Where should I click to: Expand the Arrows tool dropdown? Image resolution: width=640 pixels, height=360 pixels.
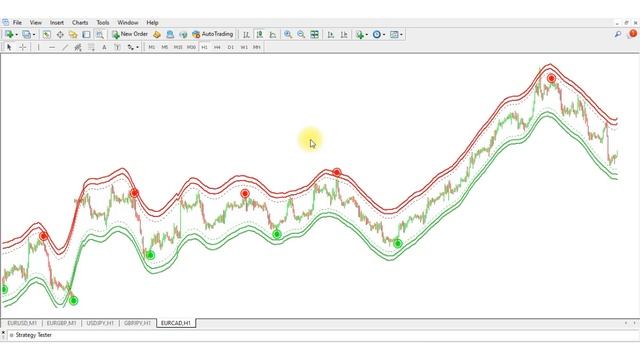[138, 47]
